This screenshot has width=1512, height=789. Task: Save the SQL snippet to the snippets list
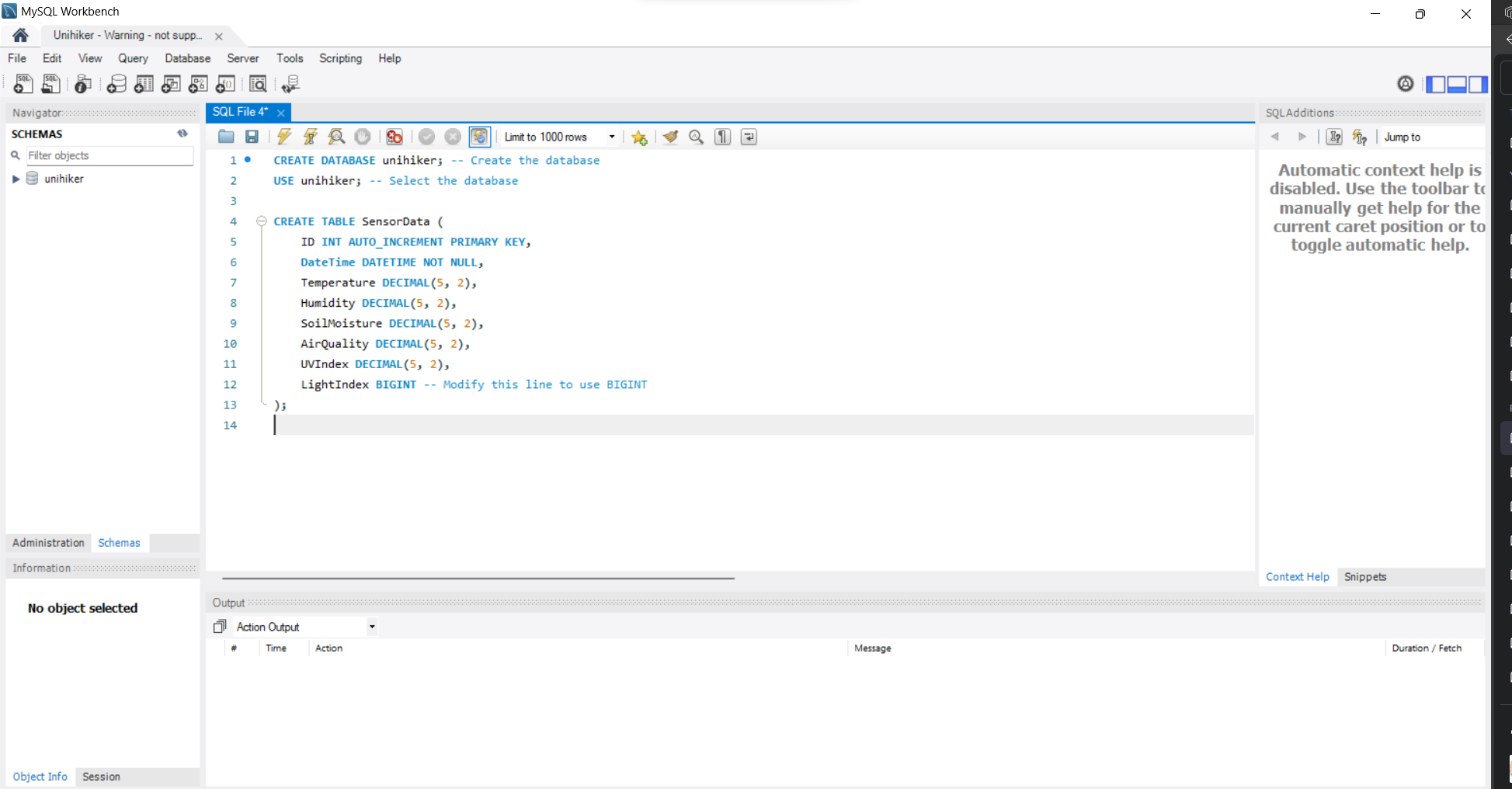(639, 137)
